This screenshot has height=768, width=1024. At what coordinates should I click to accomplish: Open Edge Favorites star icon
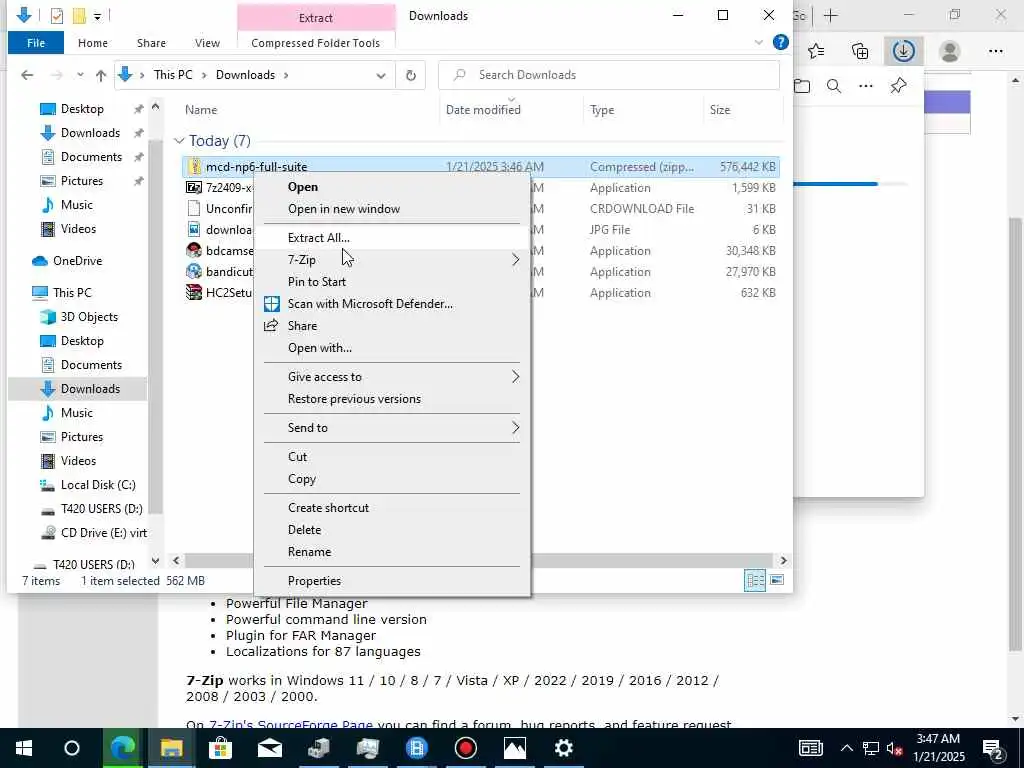point(816,51)
